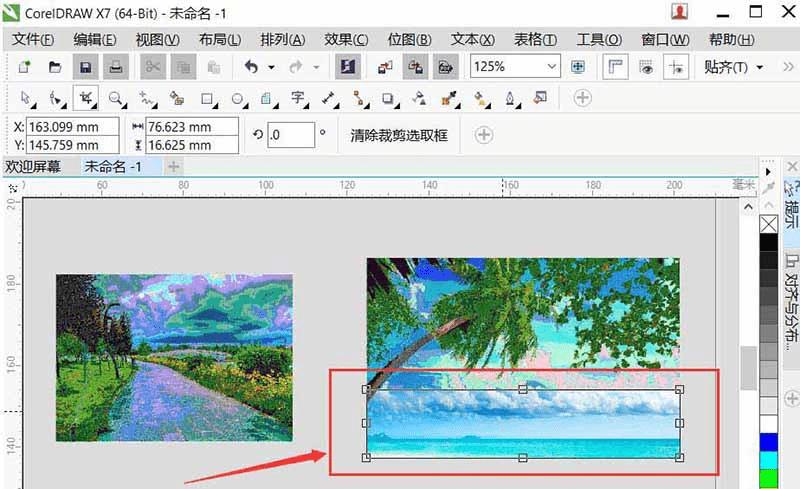800x489 pixels.
Task: Create a new document via toolbar icon
Action: (x=24, y=67)
